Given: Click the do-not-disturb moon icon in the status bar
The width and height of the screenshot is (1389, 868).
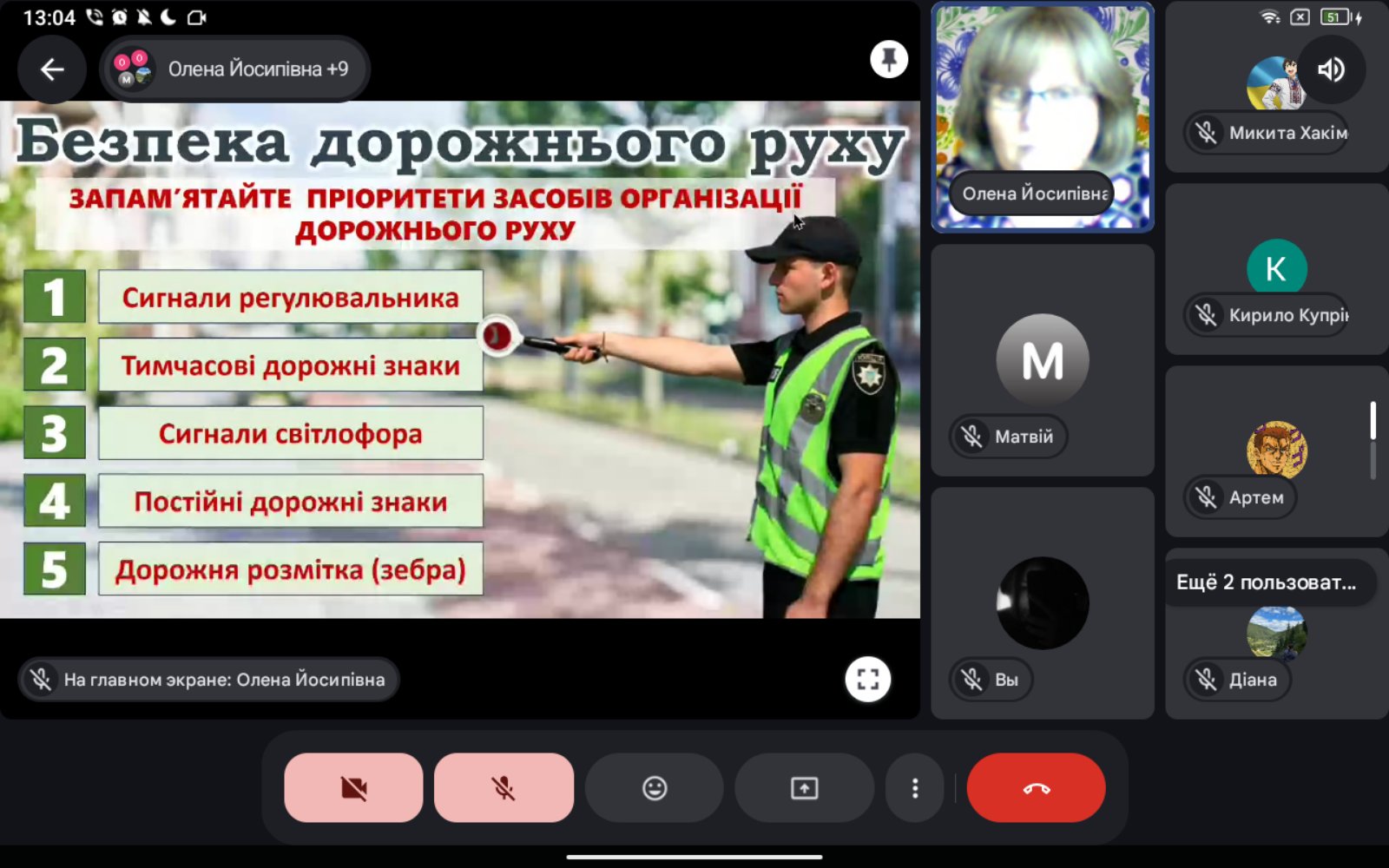Looking at the screenshot, I should pyautogui.click(x=168, y=17).
